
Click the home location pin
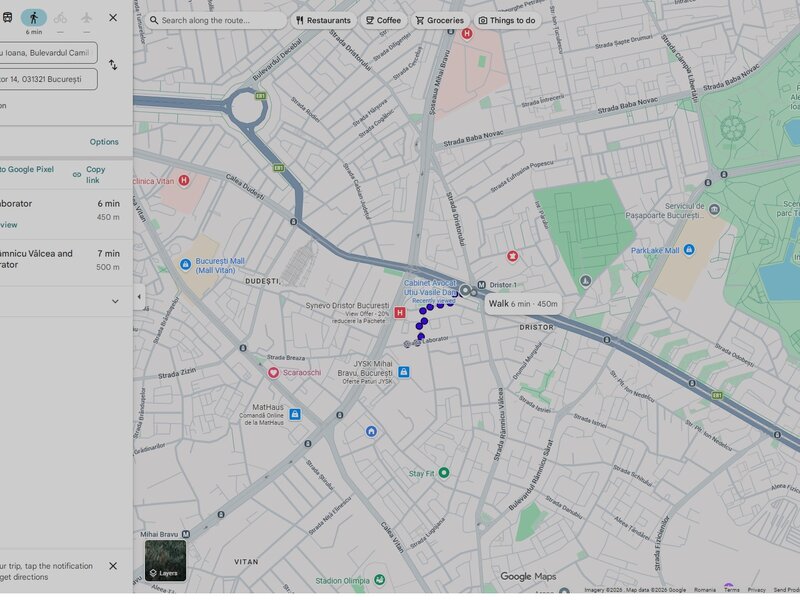click(371, 432)
